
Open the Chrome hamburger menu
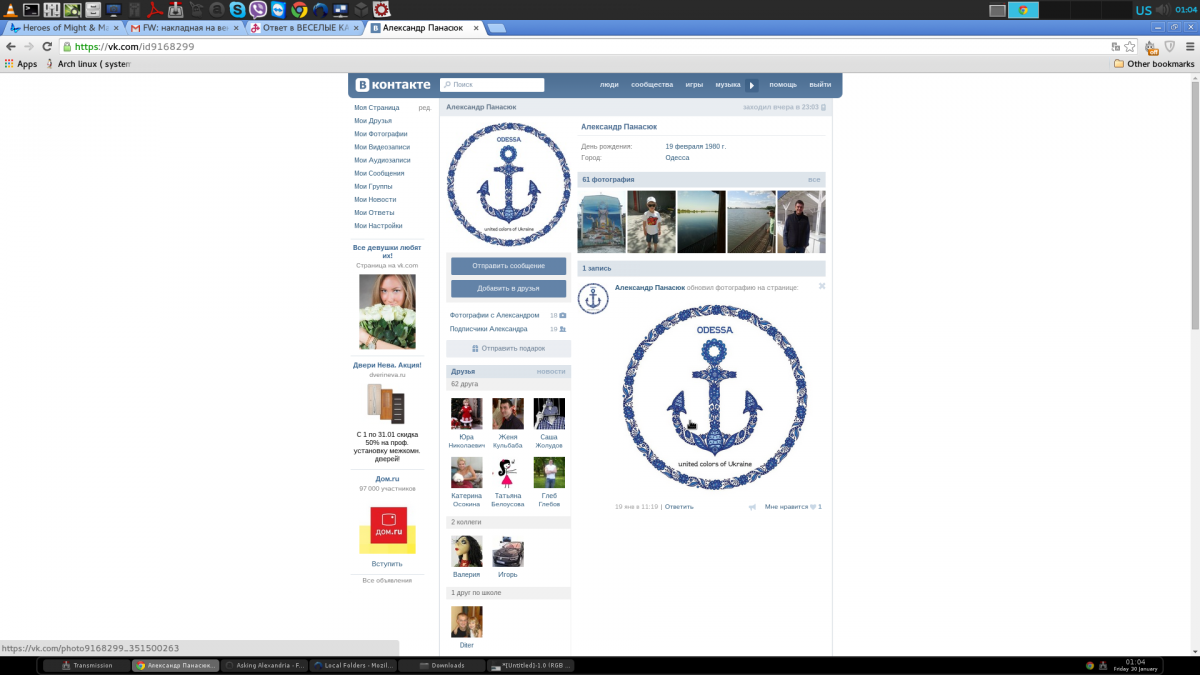1187,46
